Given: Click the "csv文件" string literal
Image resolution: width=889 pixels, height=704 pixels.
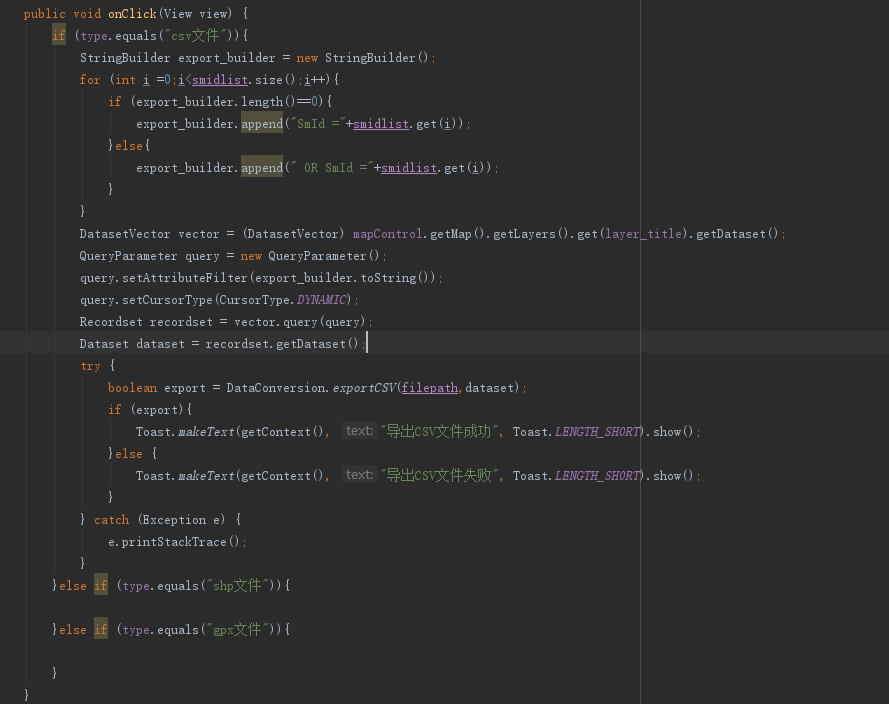Looking at the screenshot, I should click(194, 36).
